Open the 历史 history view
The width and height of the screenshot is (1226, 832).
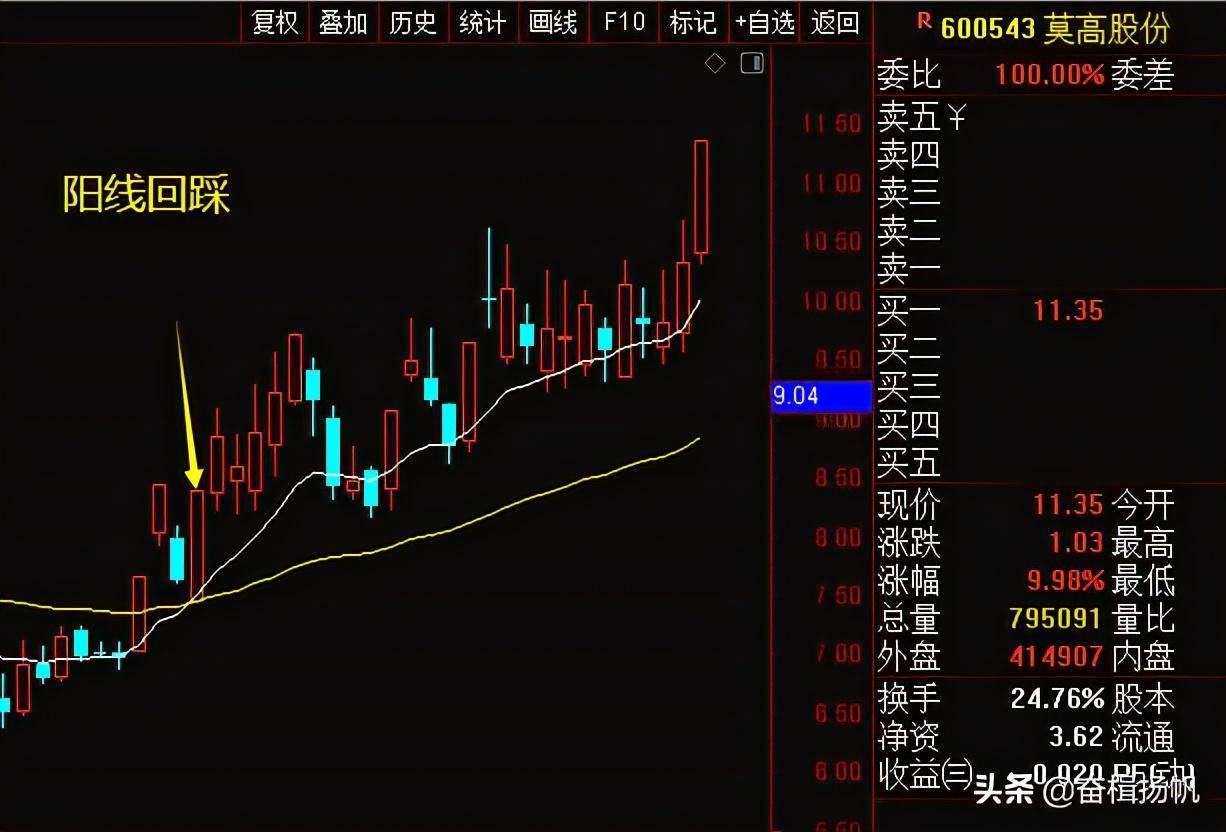click(413, 22)
